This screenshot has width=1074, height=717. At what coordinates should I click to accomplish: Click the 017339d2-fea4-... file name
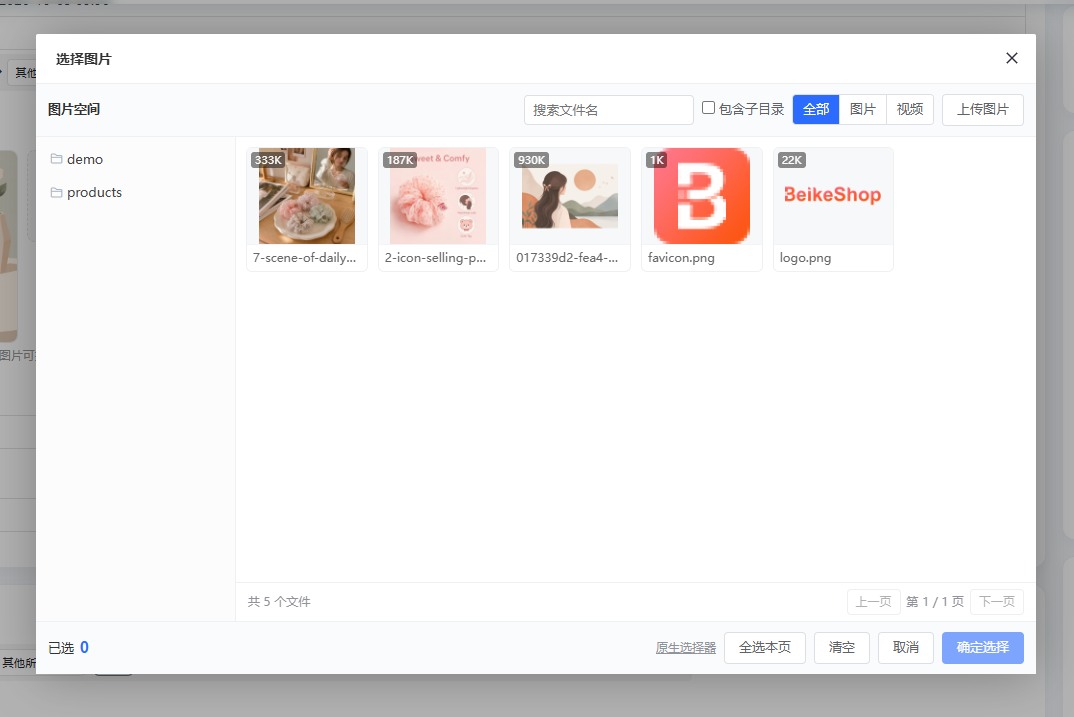tap(567, 257)
